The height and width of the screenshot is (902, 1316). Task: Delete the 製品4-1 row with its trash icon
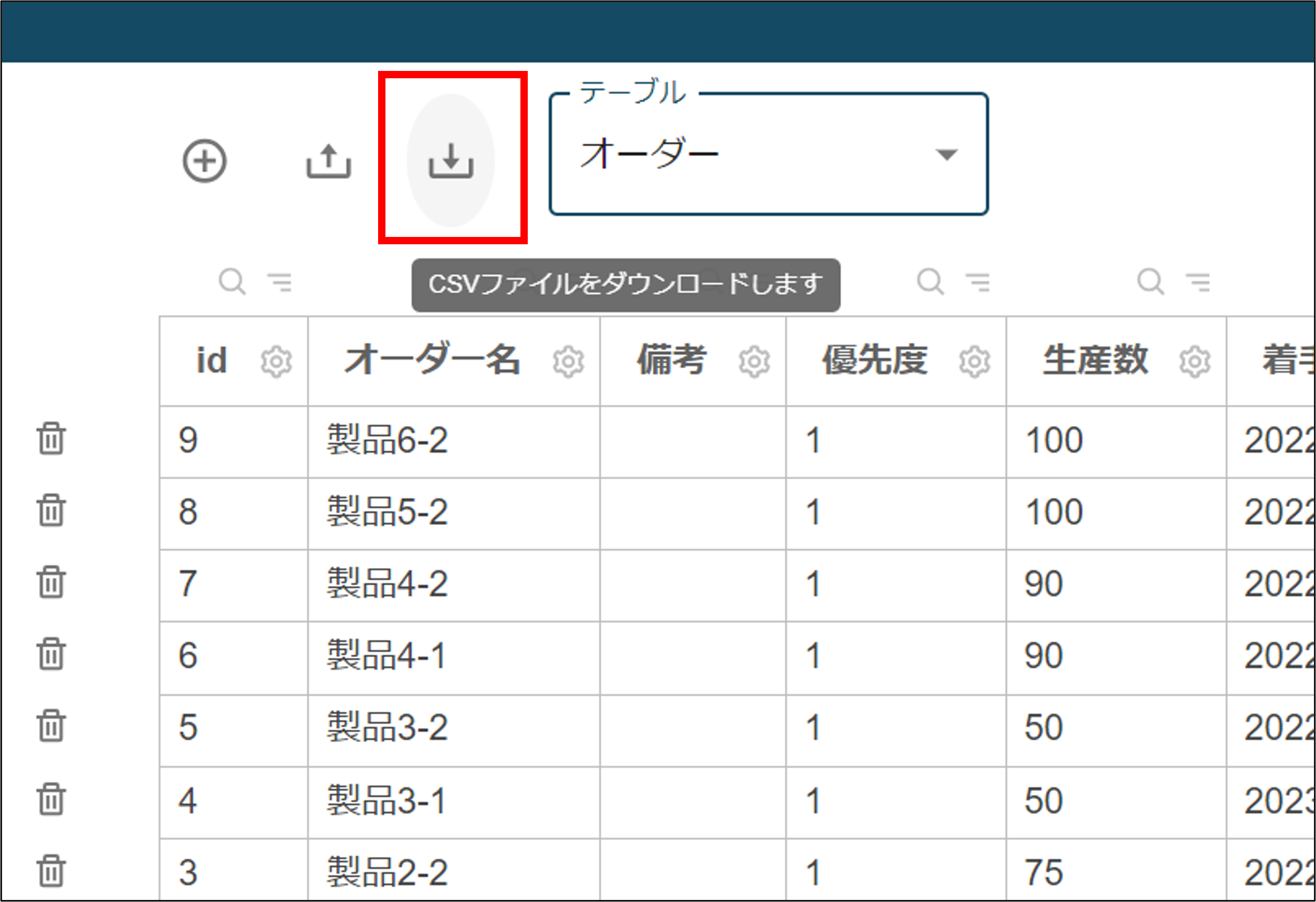click(51, 654)
